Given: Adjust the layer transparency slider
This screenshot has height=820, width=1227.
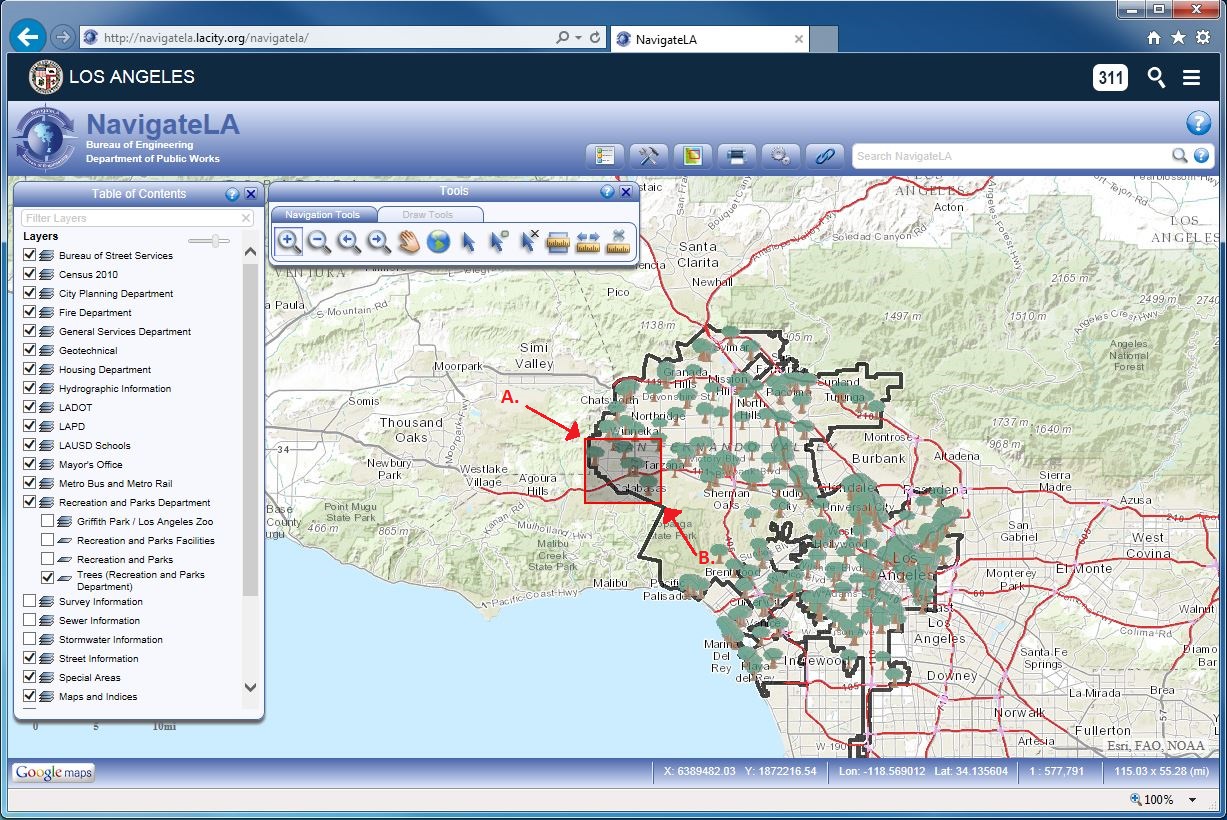Looking at the screenshot, I should click(x=209, y=240).
